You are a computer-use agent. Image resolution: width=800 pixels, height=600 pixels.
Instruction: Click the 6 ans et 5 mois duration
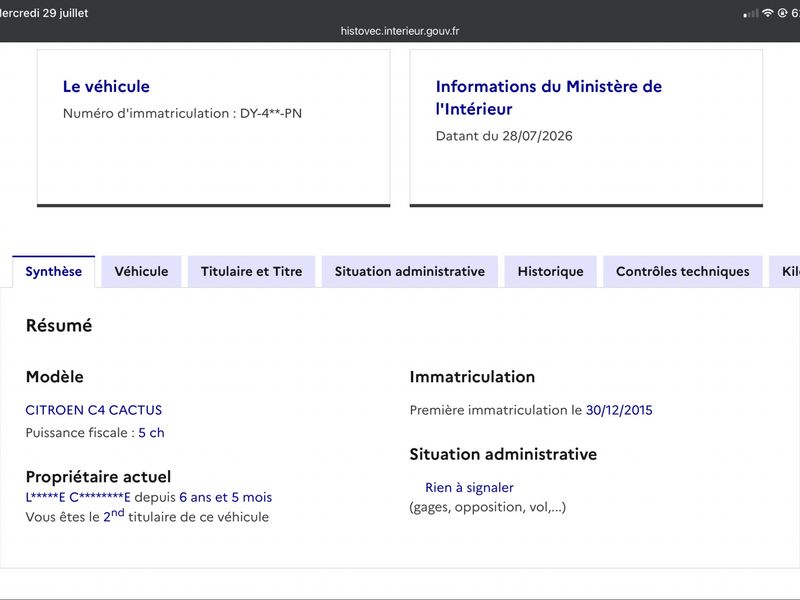pyautogui.click(x=226, y=497)
